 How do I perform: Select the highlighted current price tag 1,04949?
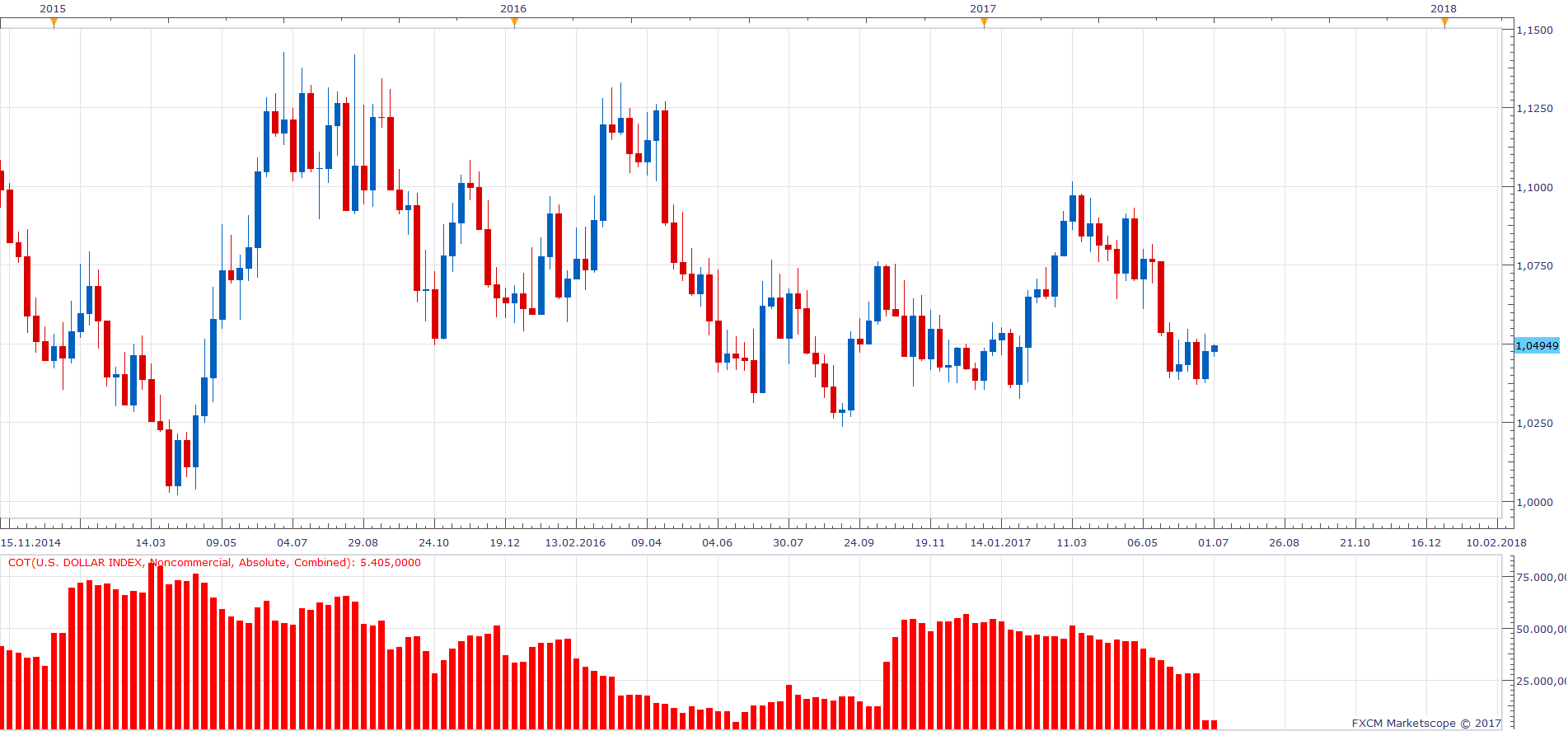(x=1538, y=345)
